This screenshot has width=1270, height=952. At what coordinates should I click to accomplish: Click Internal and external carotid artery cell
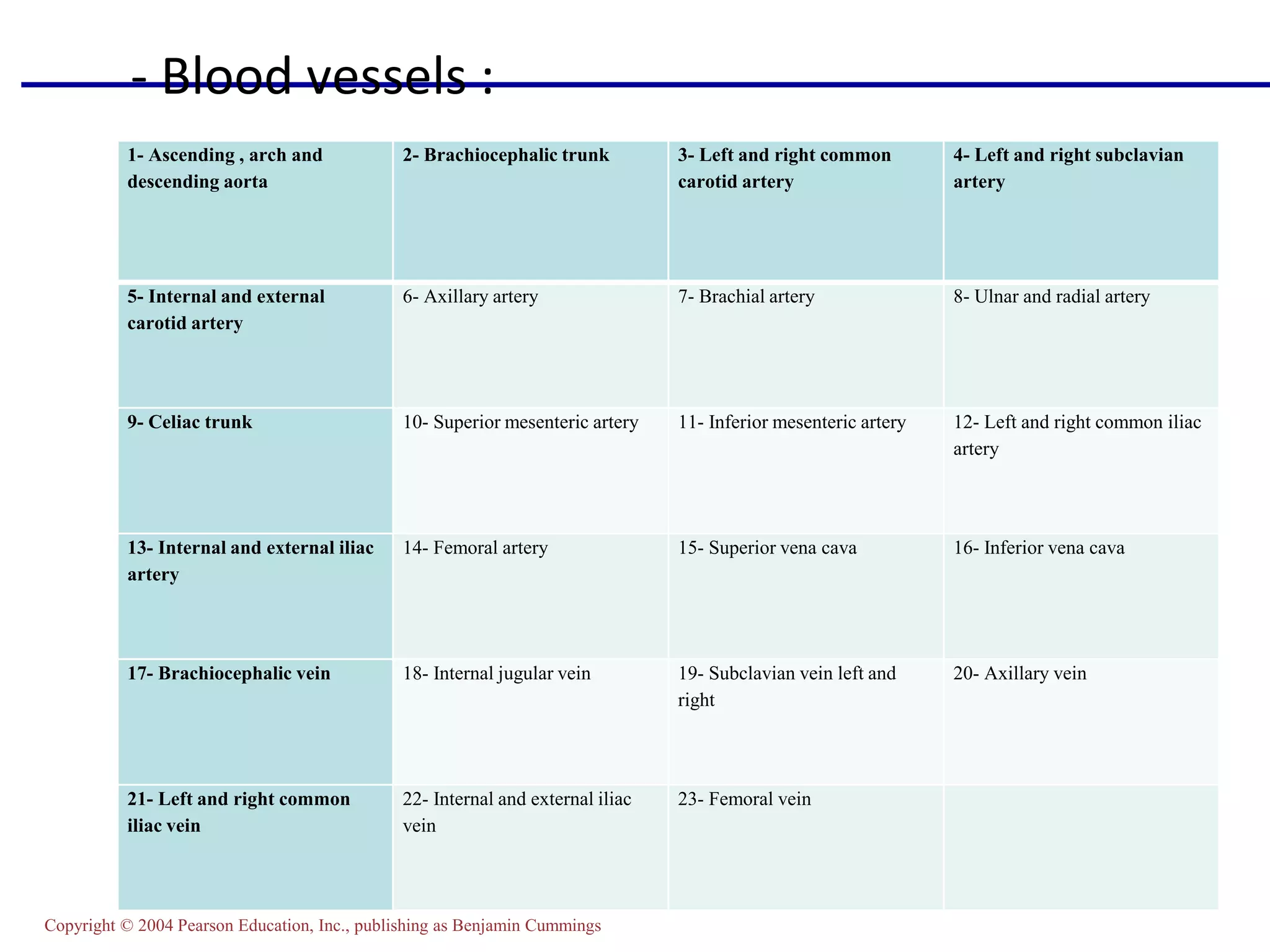point(255,345)
